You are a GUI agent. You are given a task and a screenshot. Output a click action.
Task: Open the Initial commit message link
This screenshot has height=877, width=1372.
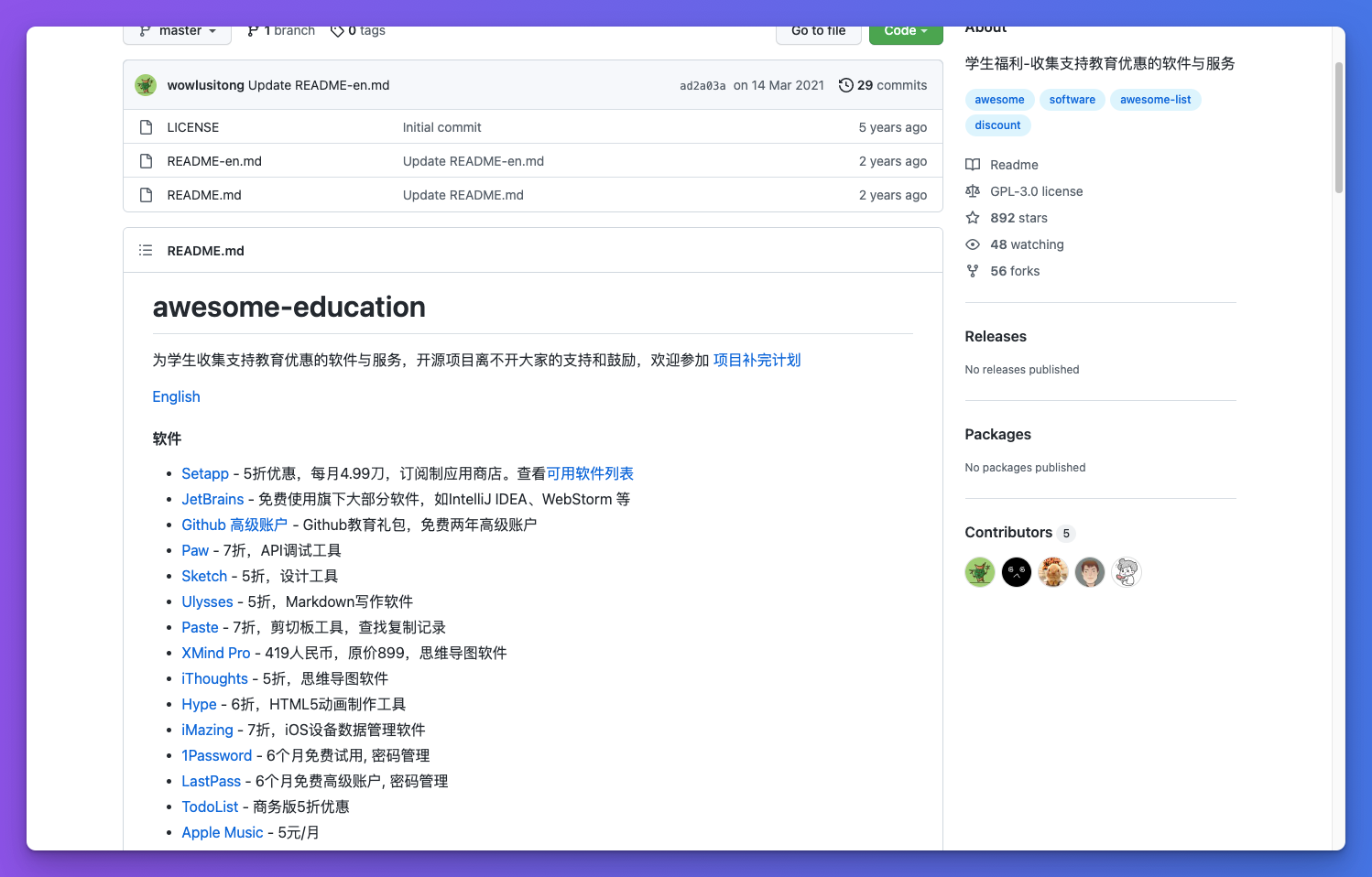(x=441, y=127)
